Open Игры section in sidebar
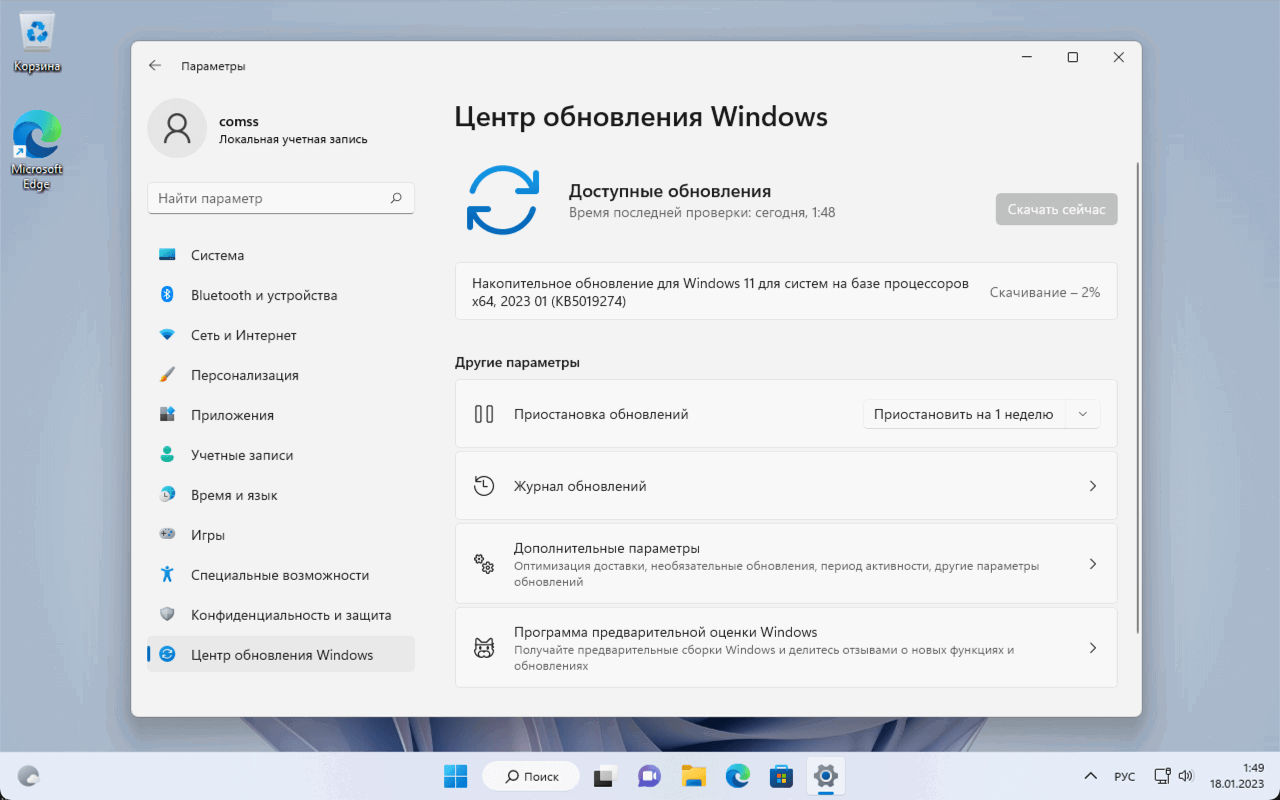The image size is (1280, 800). (280, 535)
